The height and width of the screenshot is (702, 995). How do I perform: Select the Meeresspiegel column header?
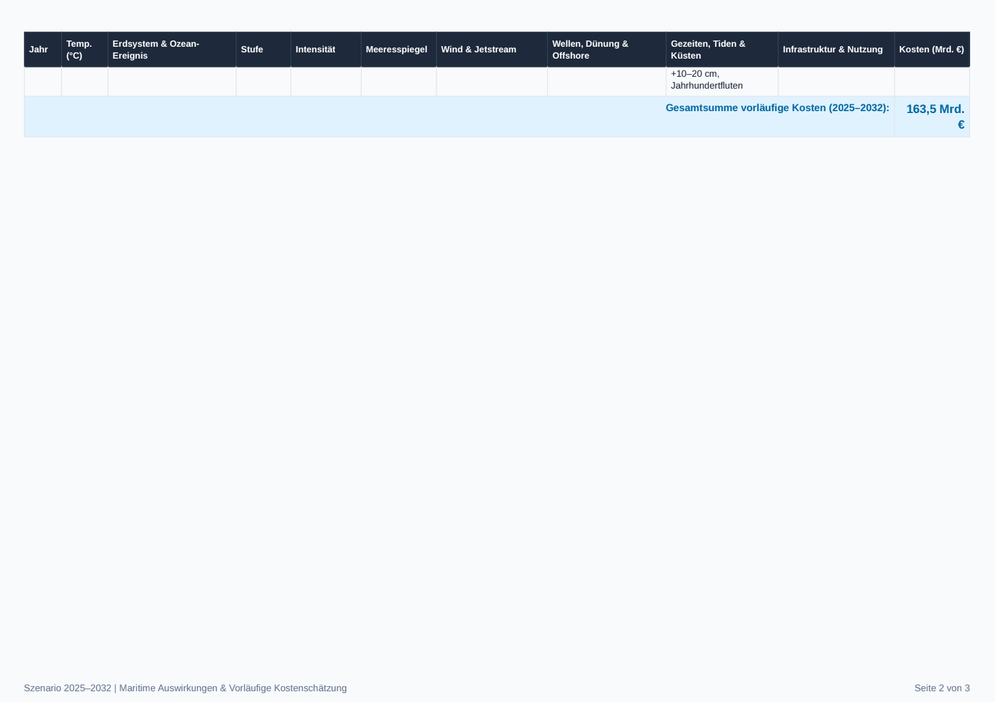pyautogui.click(x=399, y=50)
